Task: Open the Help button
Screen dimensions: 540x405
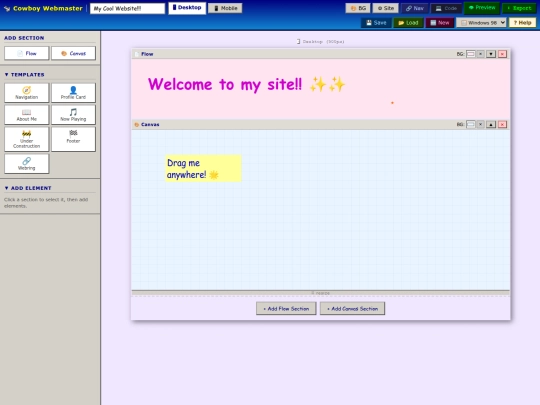Action: pos(522,23)
